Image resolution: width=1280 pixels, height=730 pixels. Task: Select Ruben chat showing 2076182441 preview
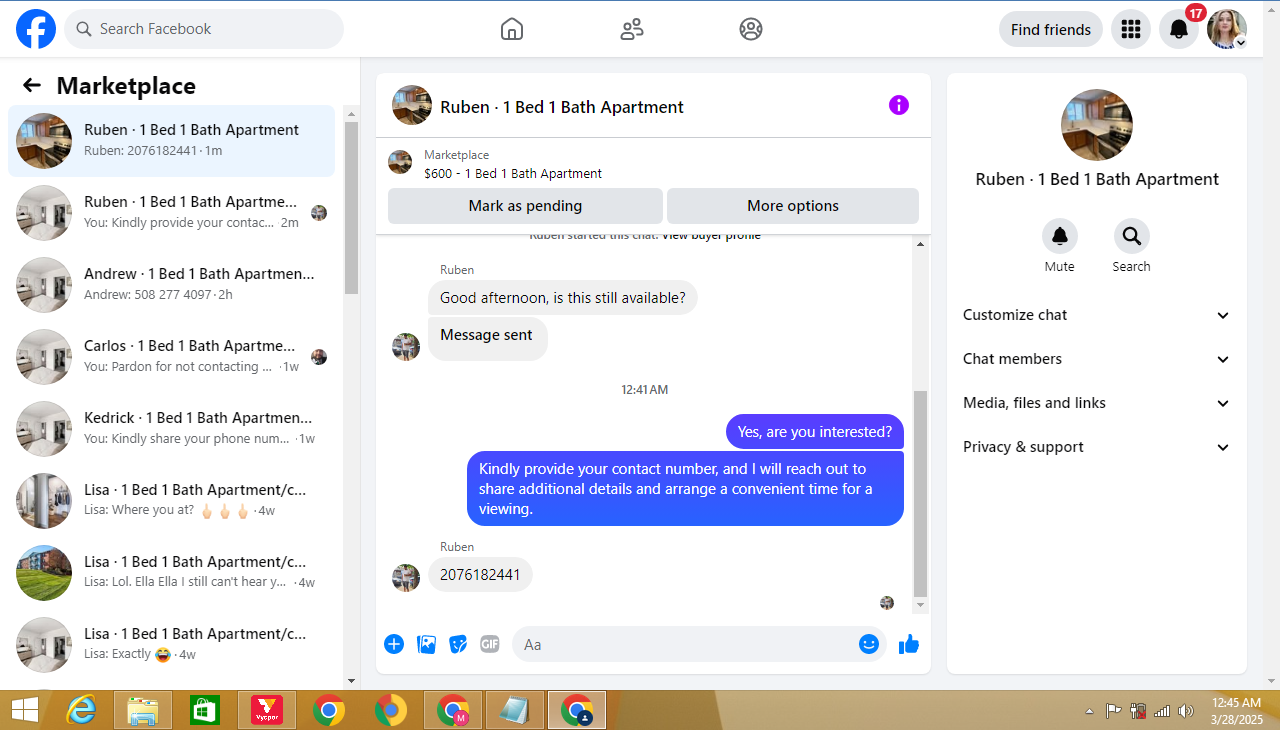[x=172, y=141]
